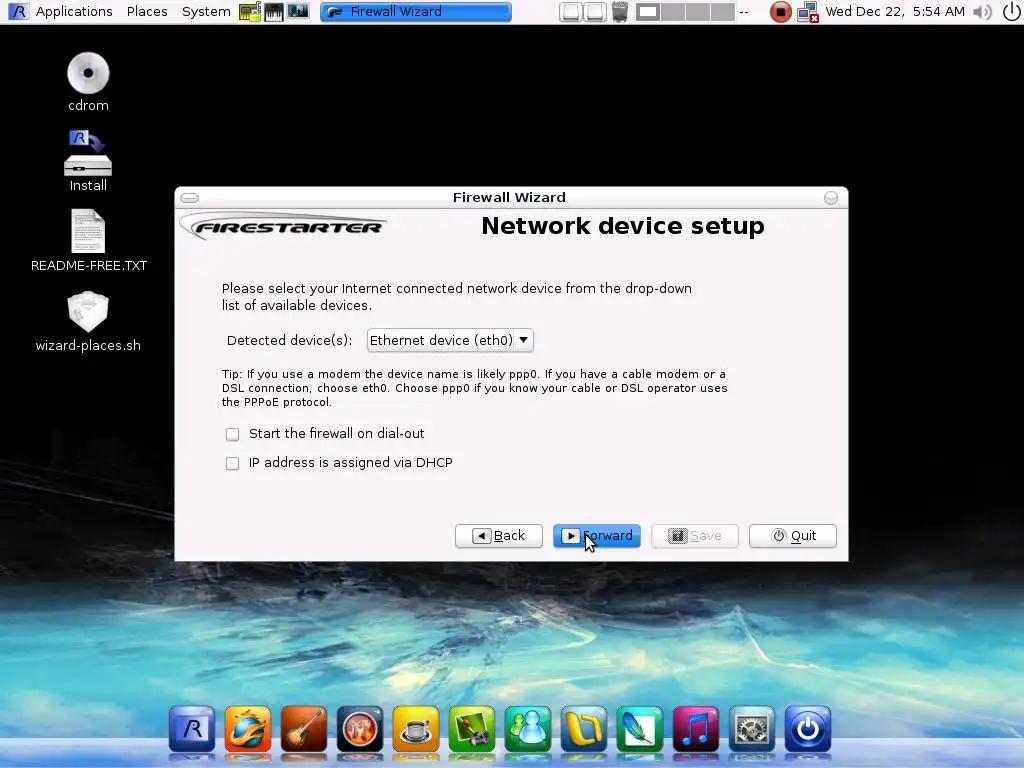
Task: Open the coffee cup dock icon
Action: [416, 729]
